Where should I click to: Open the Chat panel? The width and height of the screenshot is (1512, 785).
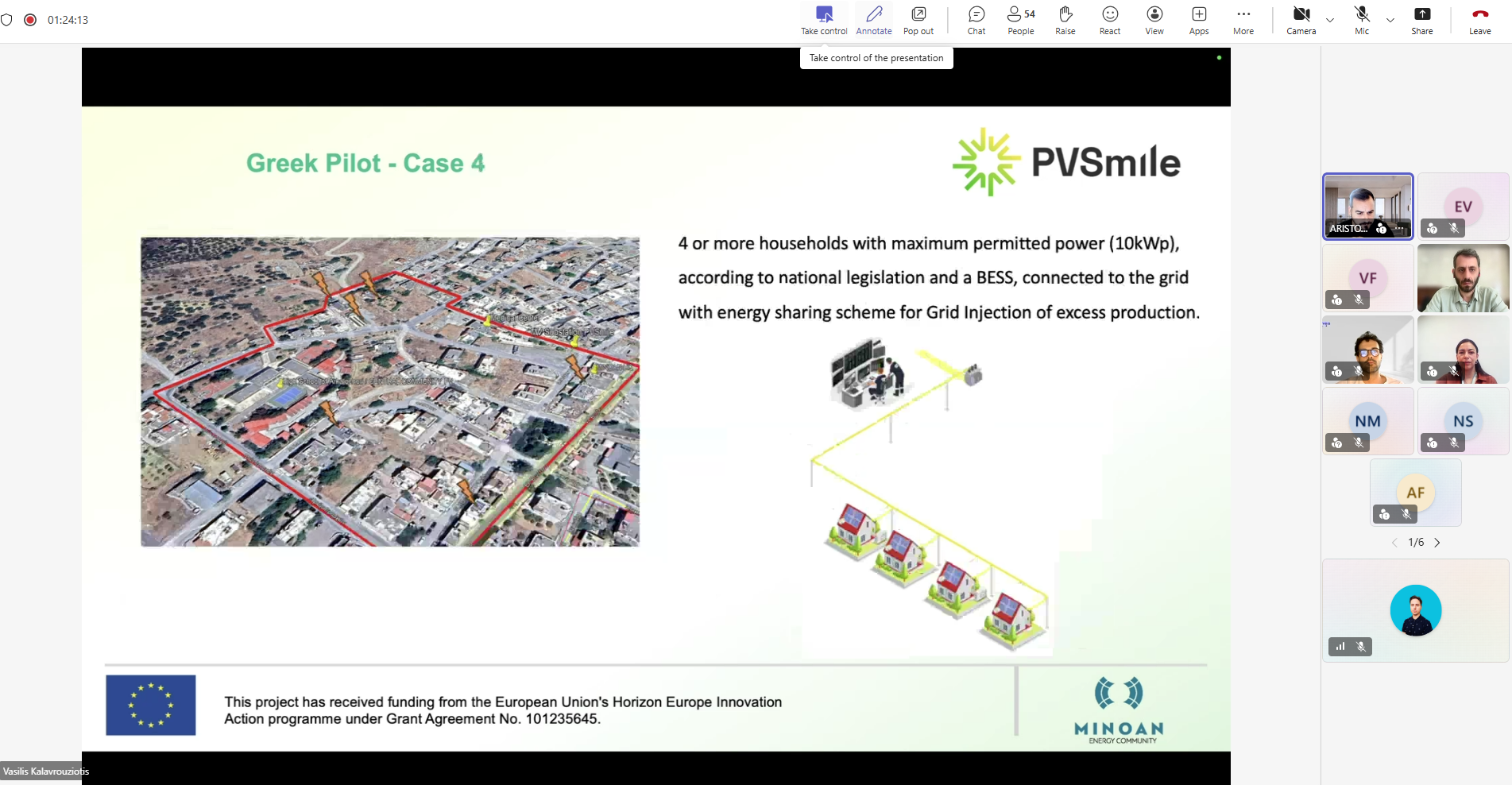976,21
